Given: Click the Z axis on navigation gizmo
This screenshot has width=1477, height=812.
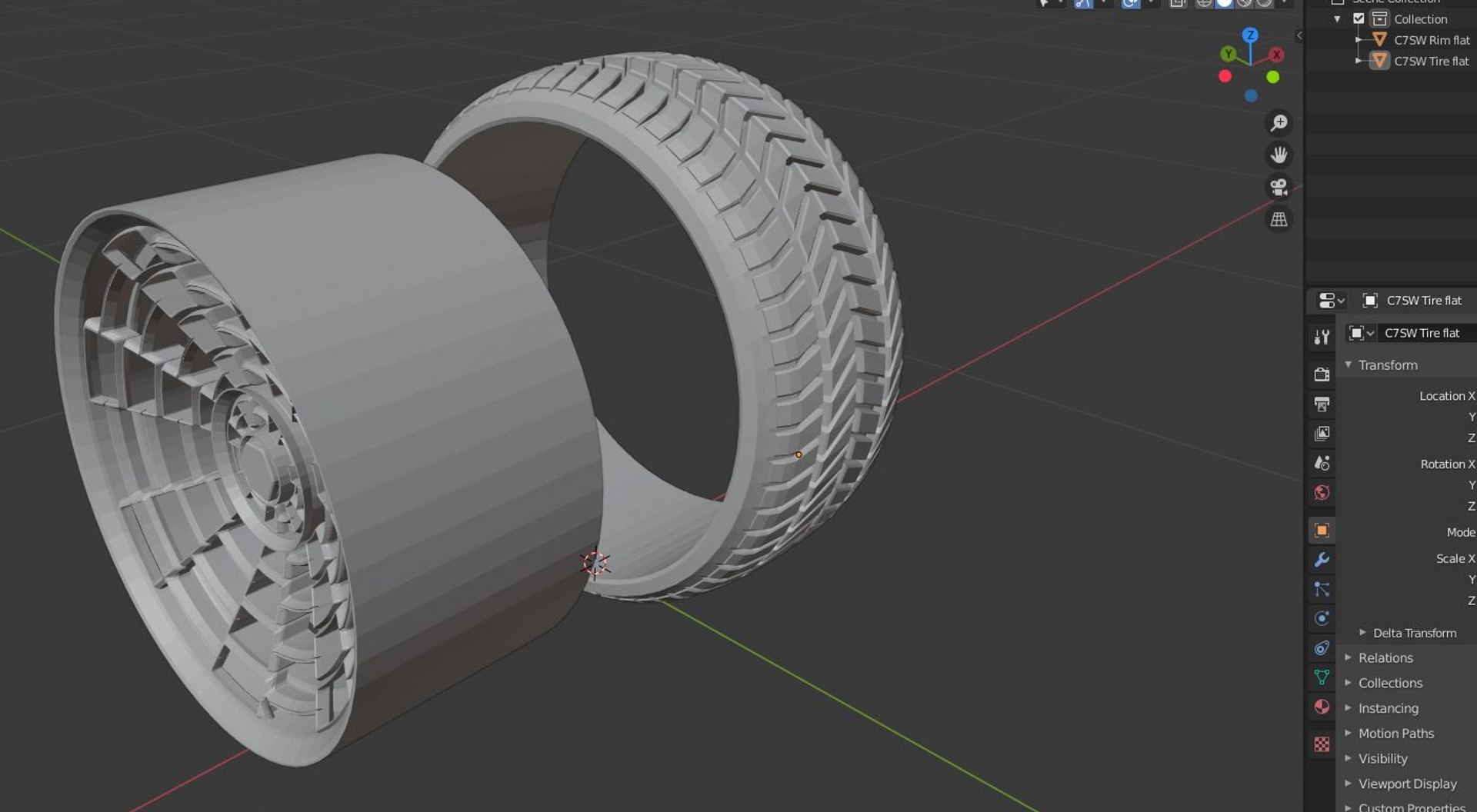Looking at the screenshot, I should [1250, 35].
